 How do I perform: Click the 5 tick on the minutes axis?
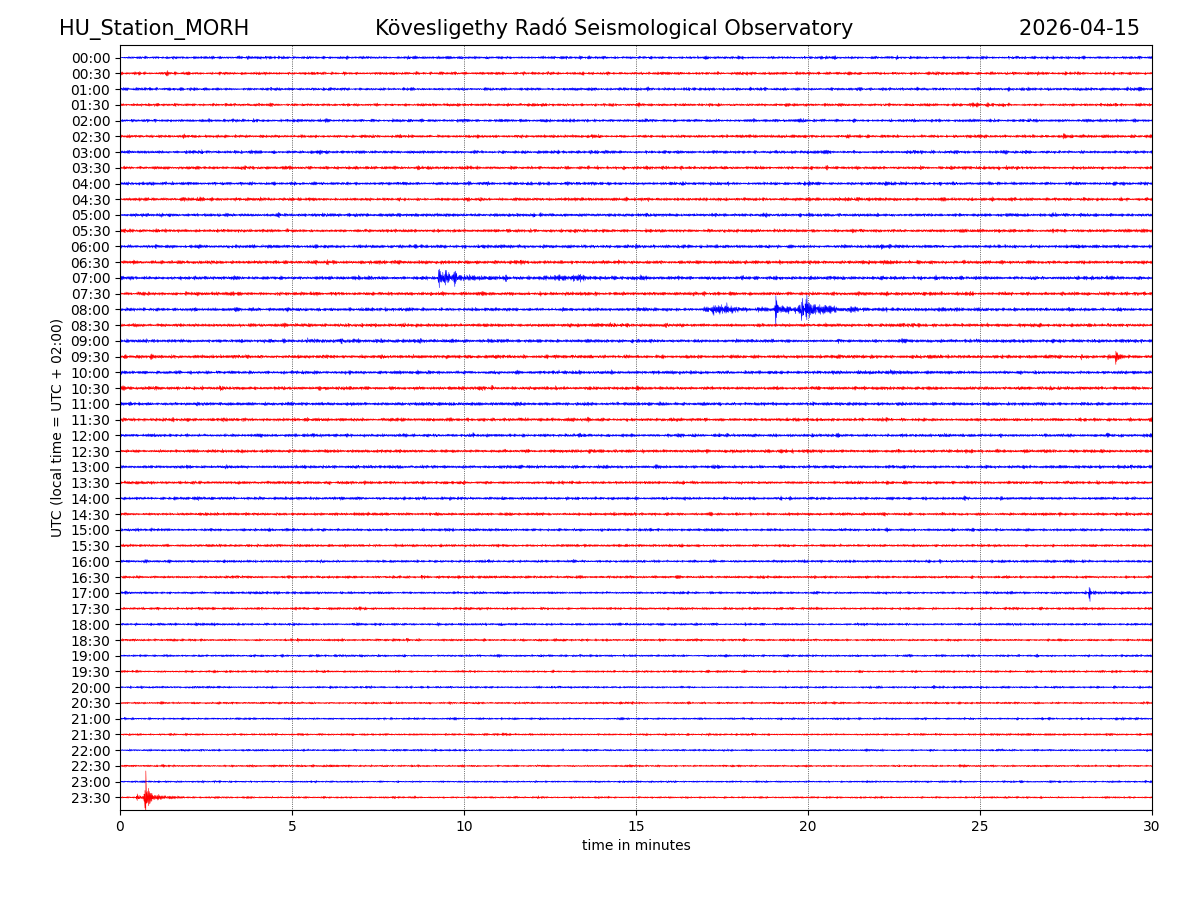pos(292,826)
